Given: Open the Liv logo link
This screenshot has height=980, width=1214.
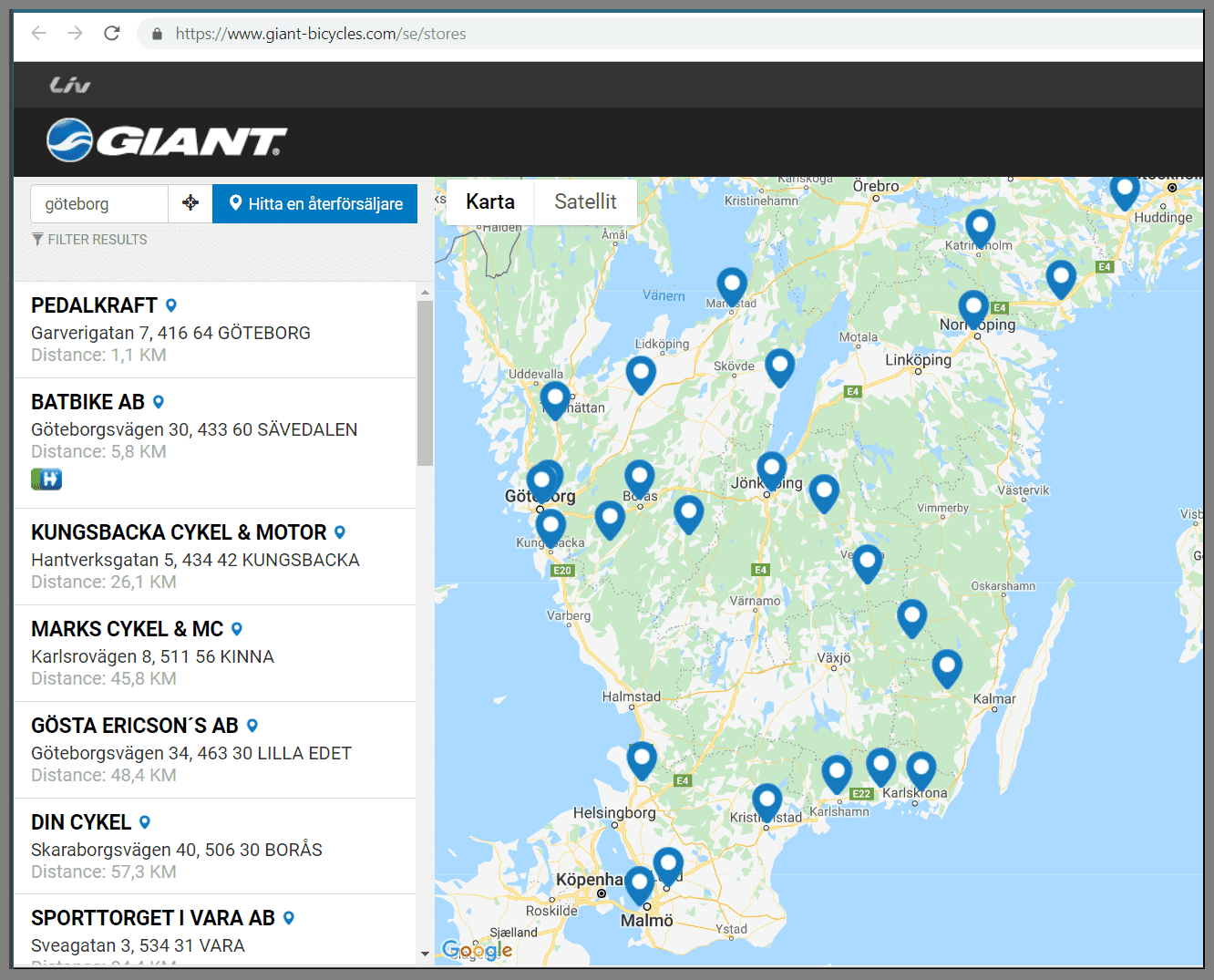Looking at the screenshot, I should (x=70, y=85).
